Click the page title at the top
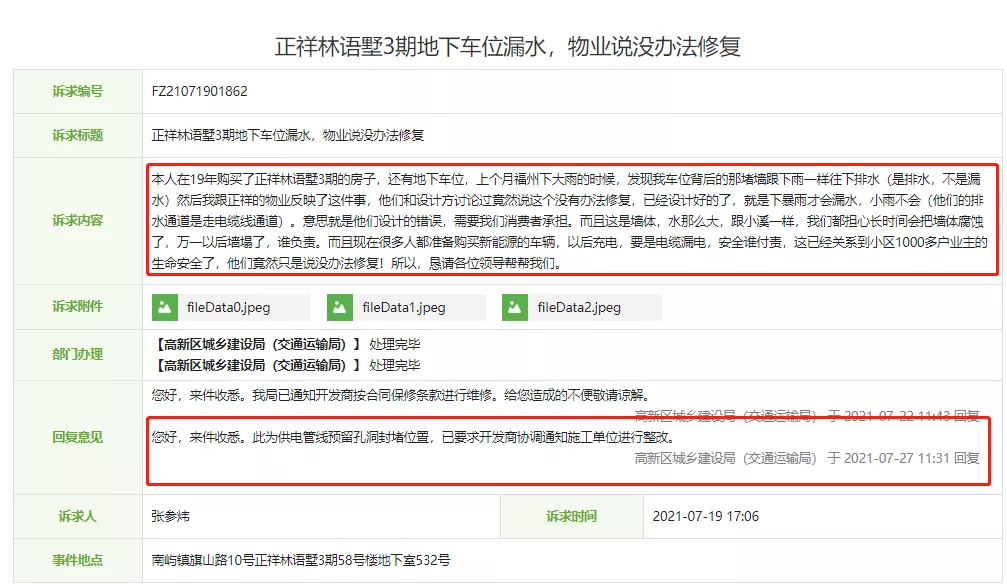1007x584 pixels. click(503, 40)
